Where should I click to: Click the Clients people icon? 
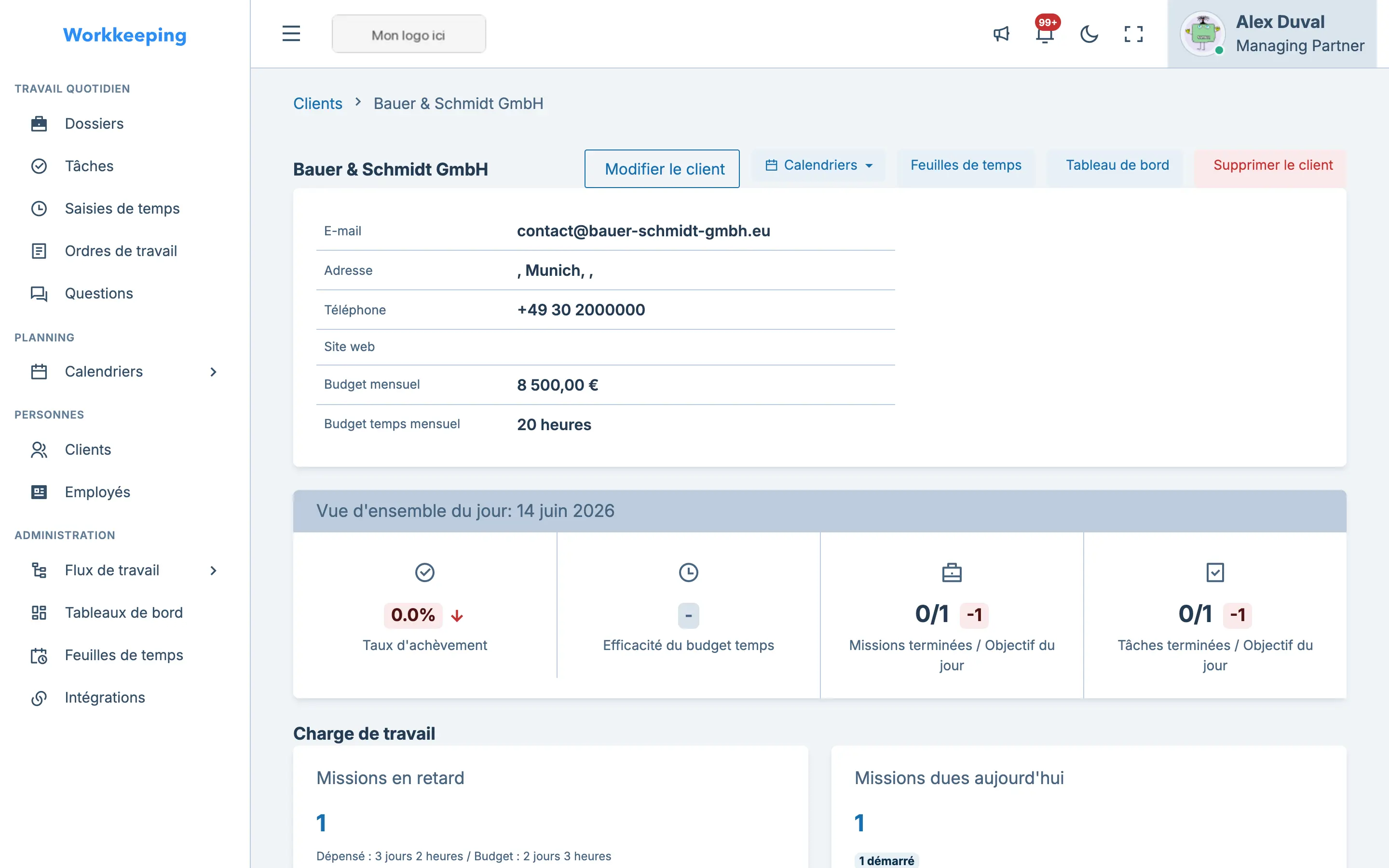tap(39, 450)
